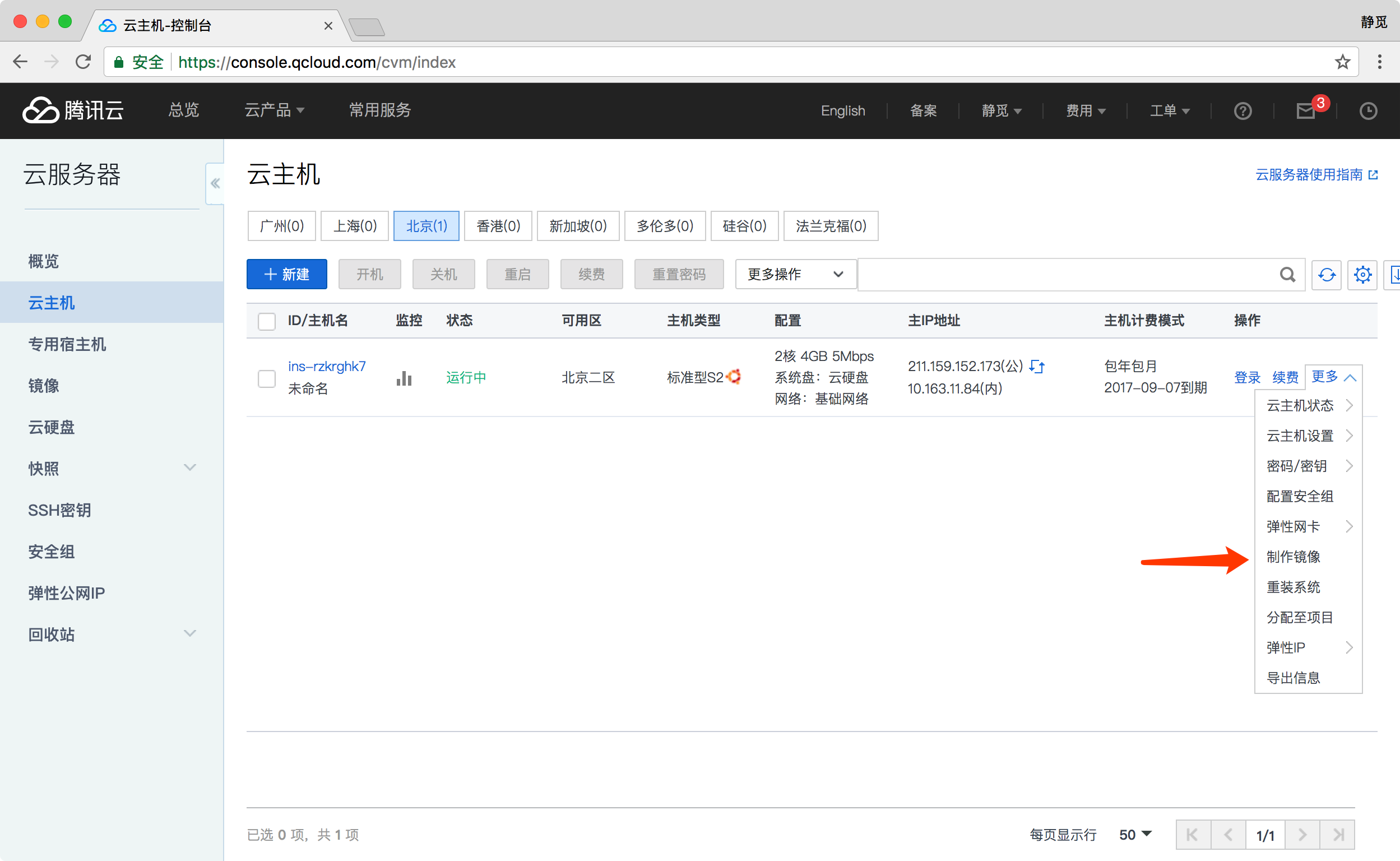Viewport: 1400px width, 861px height.
Task: Click the help question mark icon
Action: pyautogui.click(x=1243, y=111)
